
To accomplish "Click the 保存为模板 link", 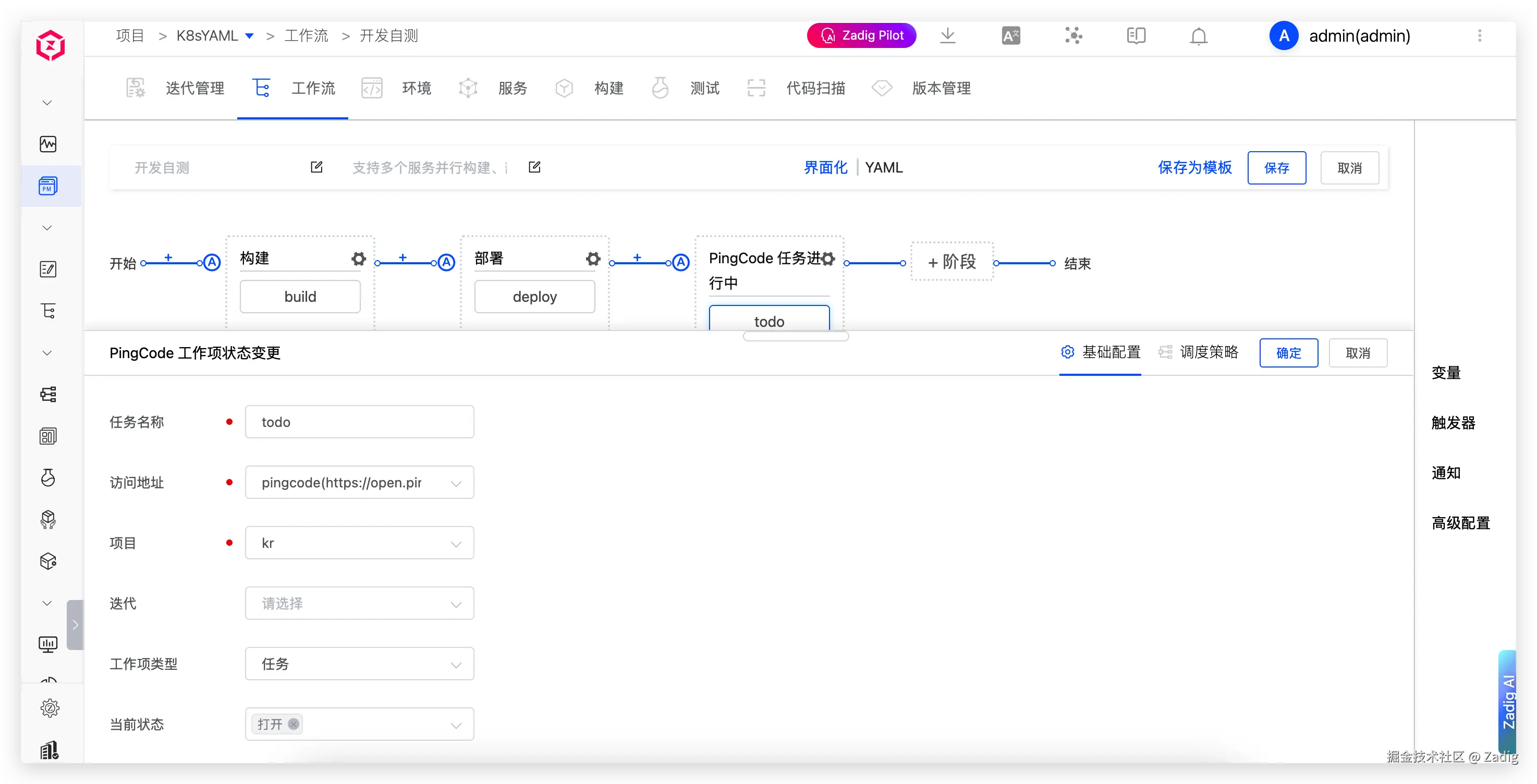I will (1194, 168).
